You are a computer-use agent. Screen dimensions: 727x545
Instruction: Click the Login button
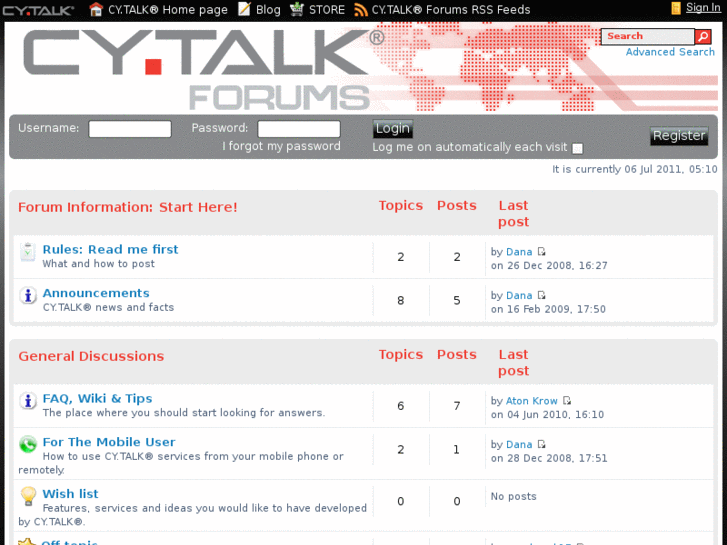[x=392, y=128]
